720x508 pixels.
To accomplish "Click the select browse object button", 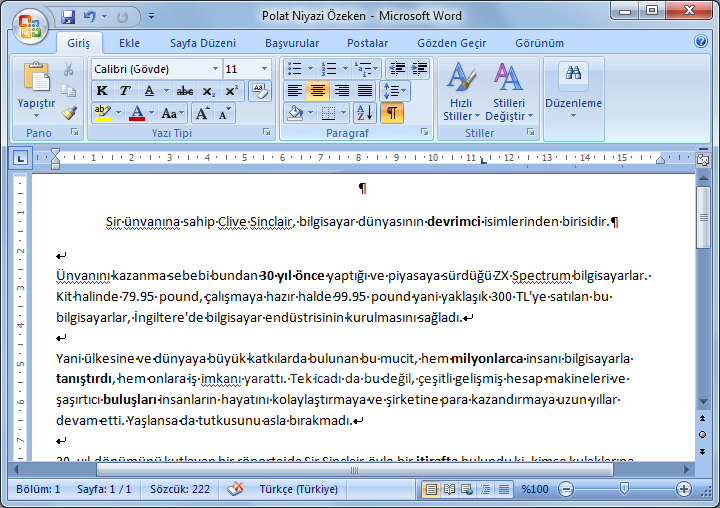I will coord(703,435).
